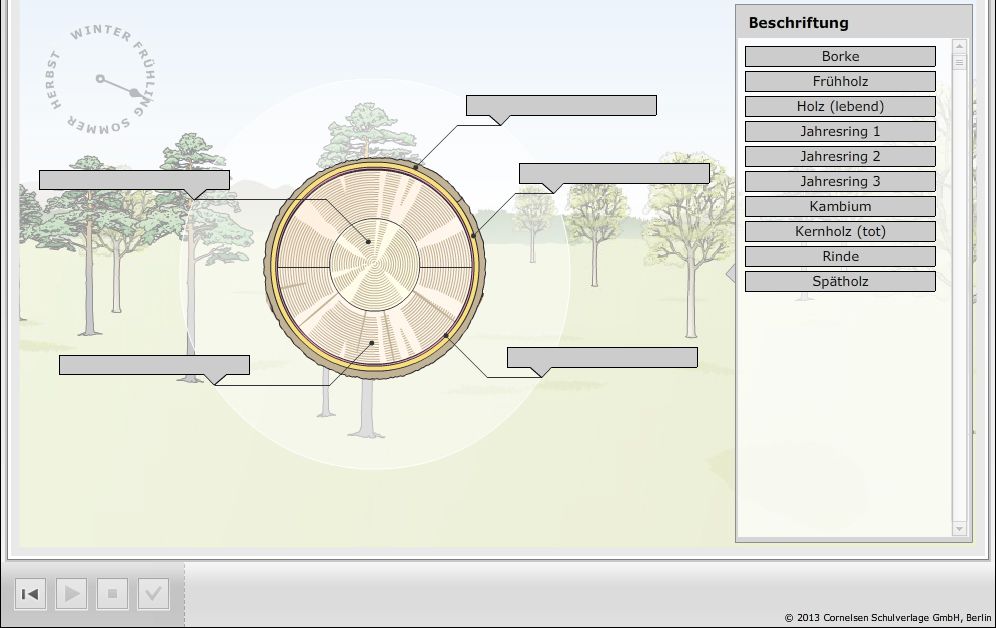
Task: Select the Holz (lebend) label
Action: pyautogui.click(x=840, y=107)
